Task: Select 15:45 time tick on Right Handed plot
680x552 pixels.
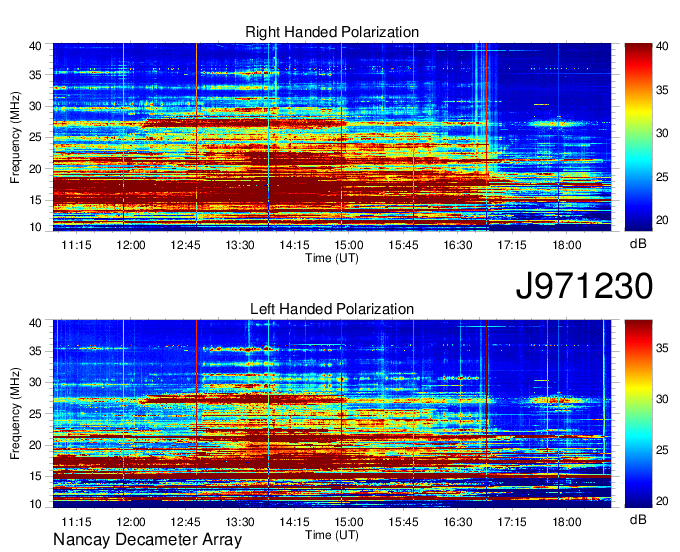Action: coord(403,245)
